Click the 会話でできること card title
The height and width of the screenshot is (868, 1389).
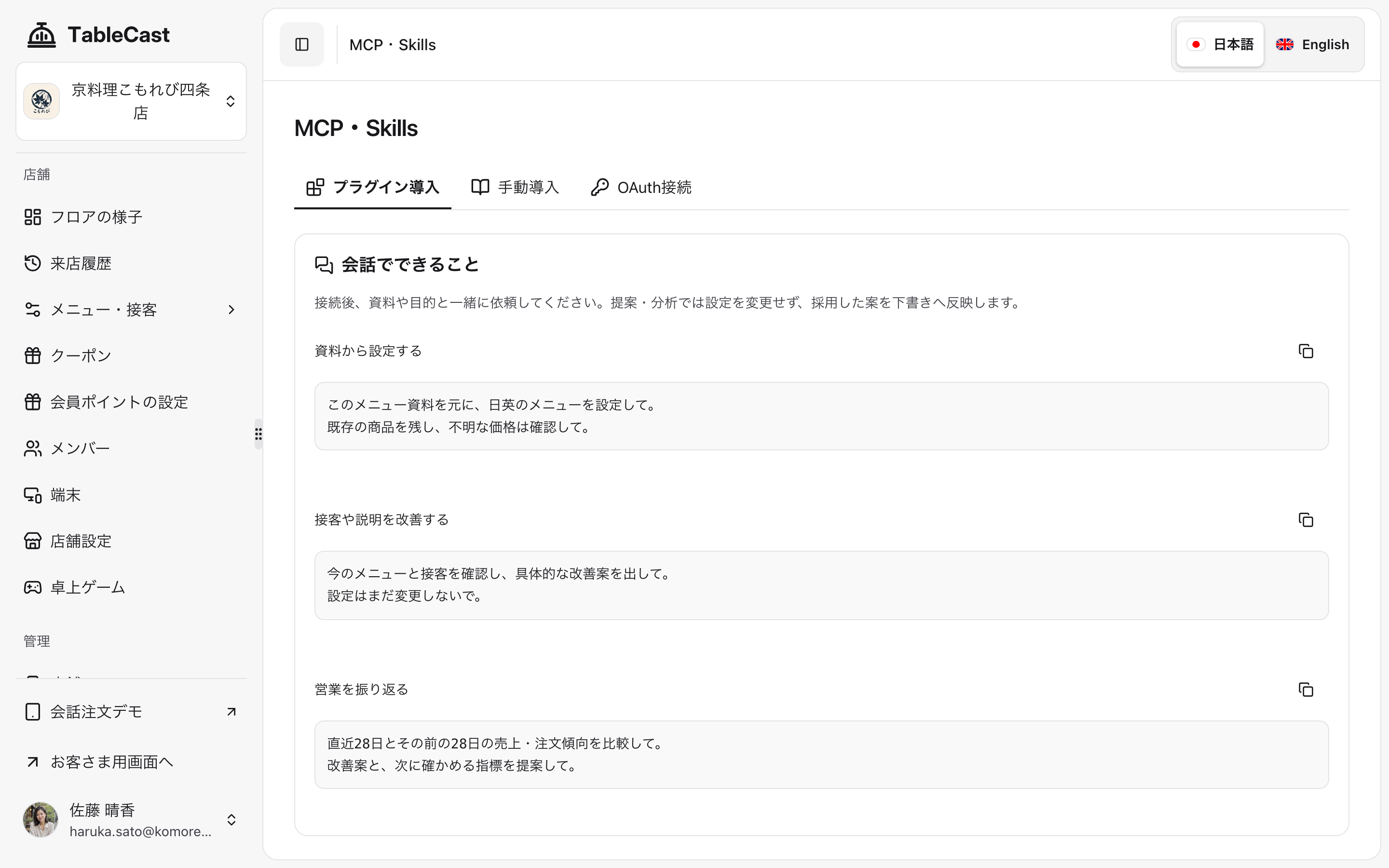tap(410, 265)
